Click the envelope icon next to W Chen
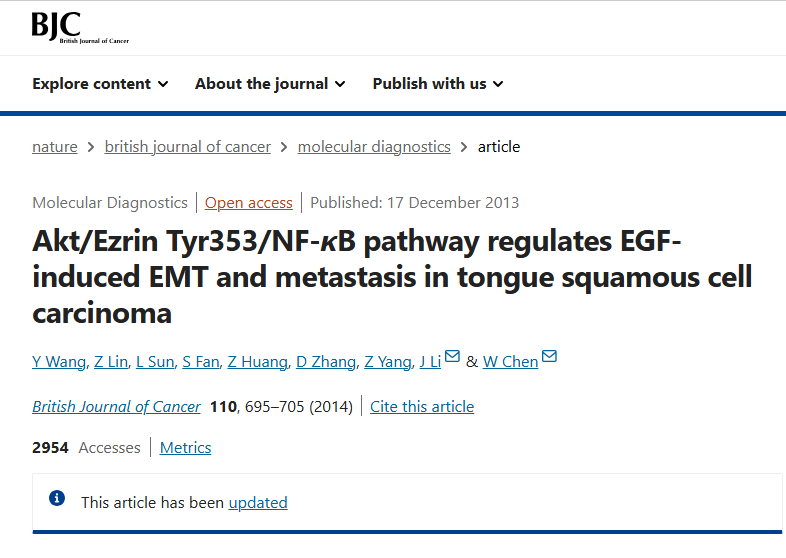 pyautogui.click(x=549, y=356)
